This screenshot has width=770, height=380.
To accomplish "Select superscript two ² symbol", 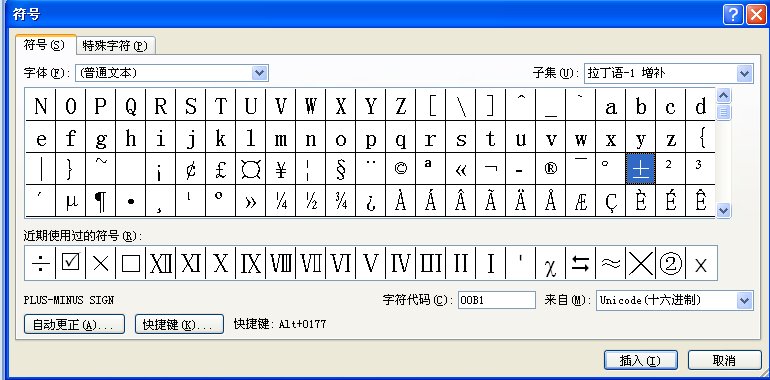I will click(670, 168).
